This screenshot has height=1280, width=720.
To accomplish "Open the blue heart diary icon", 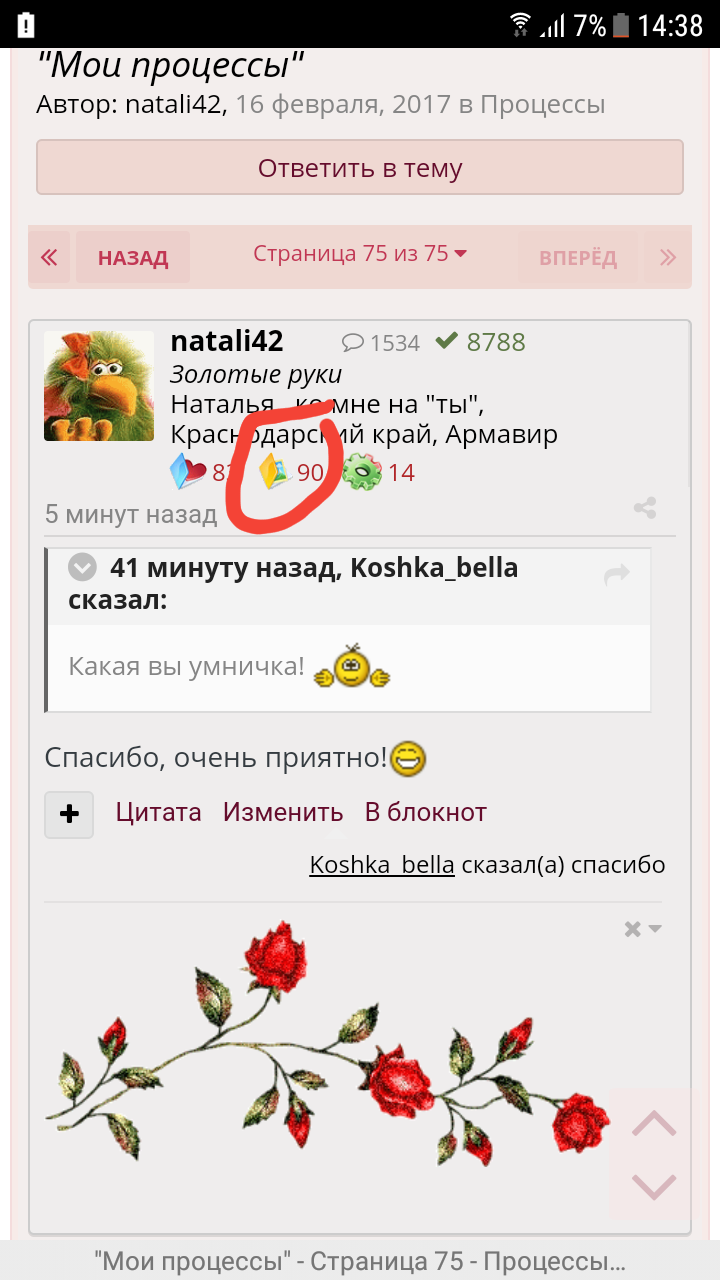I will coord(188,471).
